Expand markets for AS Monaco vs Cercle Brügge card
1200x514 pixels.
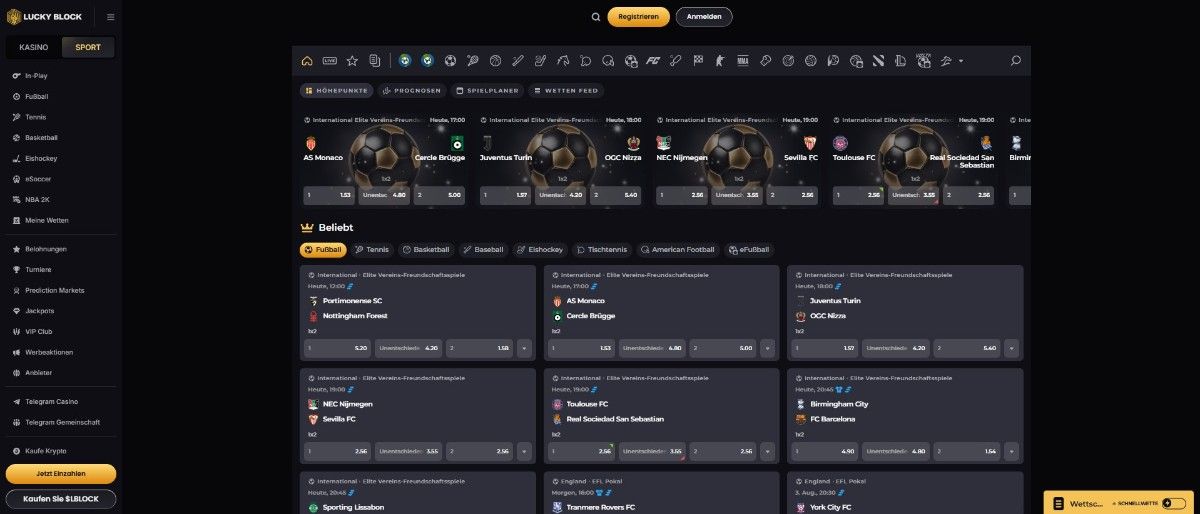768,348
